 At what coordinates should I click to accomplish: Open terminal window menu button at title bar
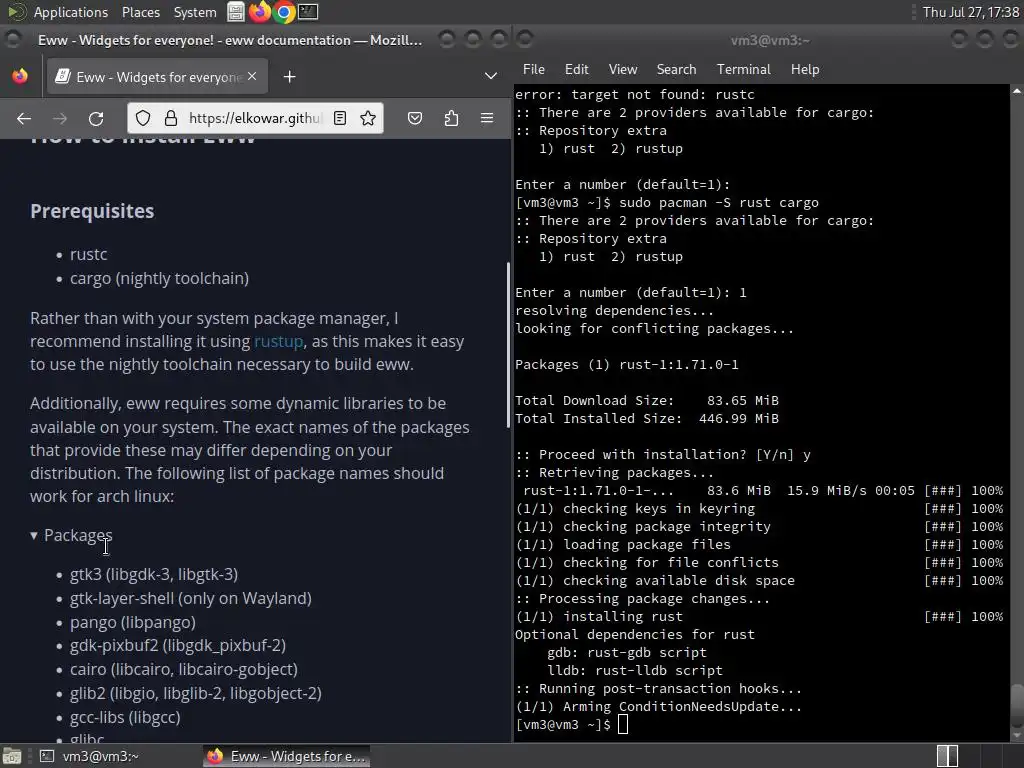tap(525, 40)
